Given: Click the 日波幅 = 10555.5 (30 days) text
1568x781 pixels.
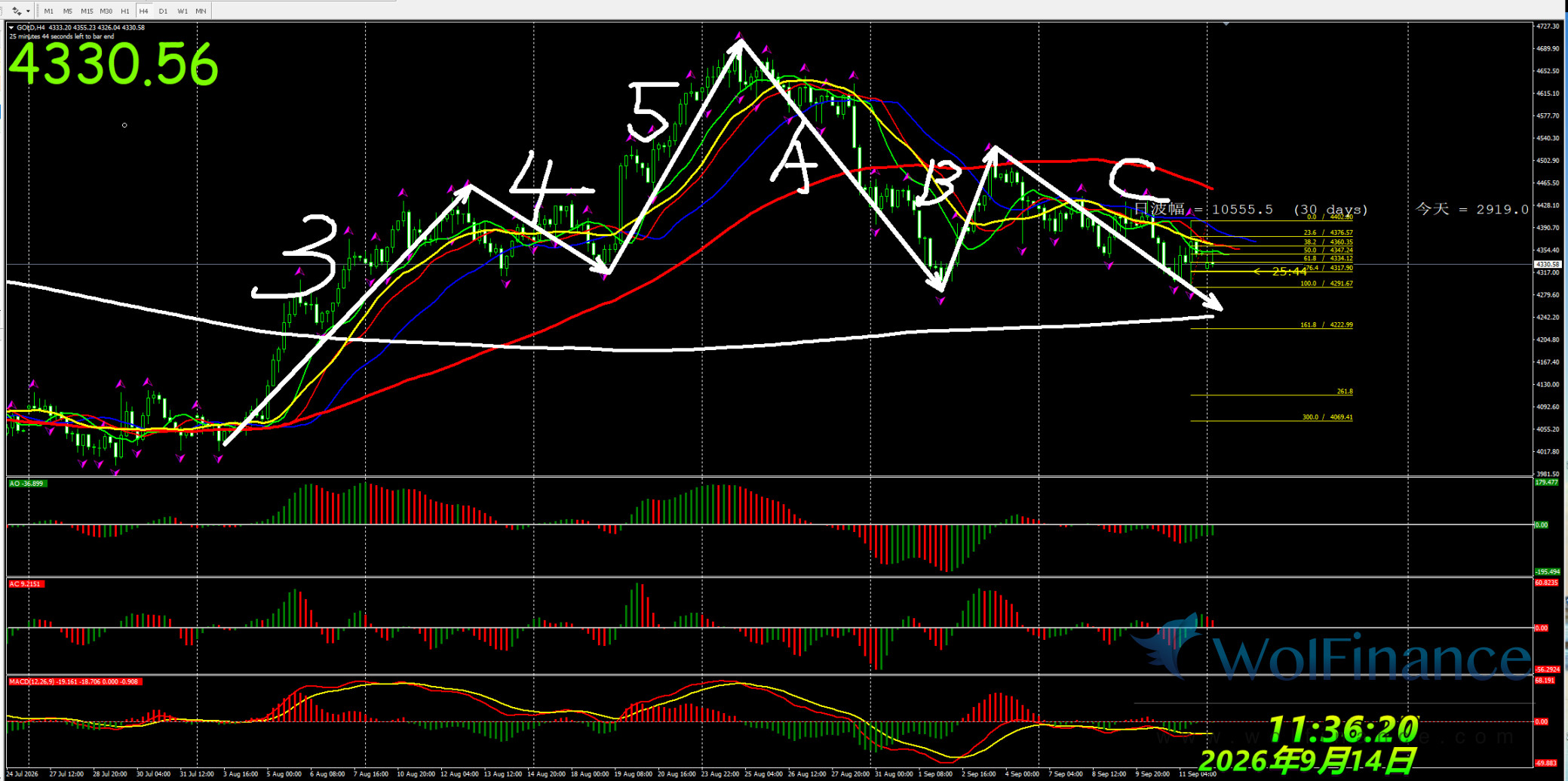Looking at the screenshot, I should point(1251,210).
